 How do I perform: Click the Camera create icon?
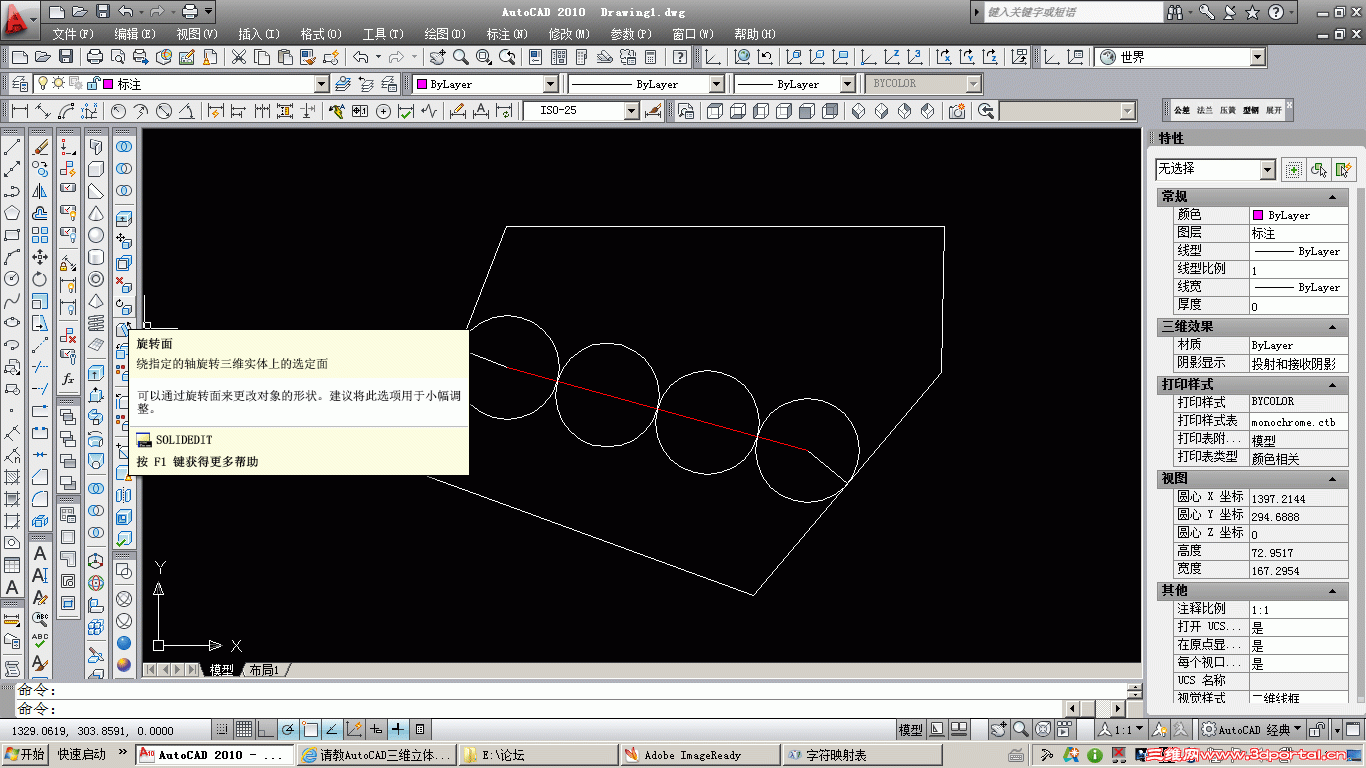(957, 111)
